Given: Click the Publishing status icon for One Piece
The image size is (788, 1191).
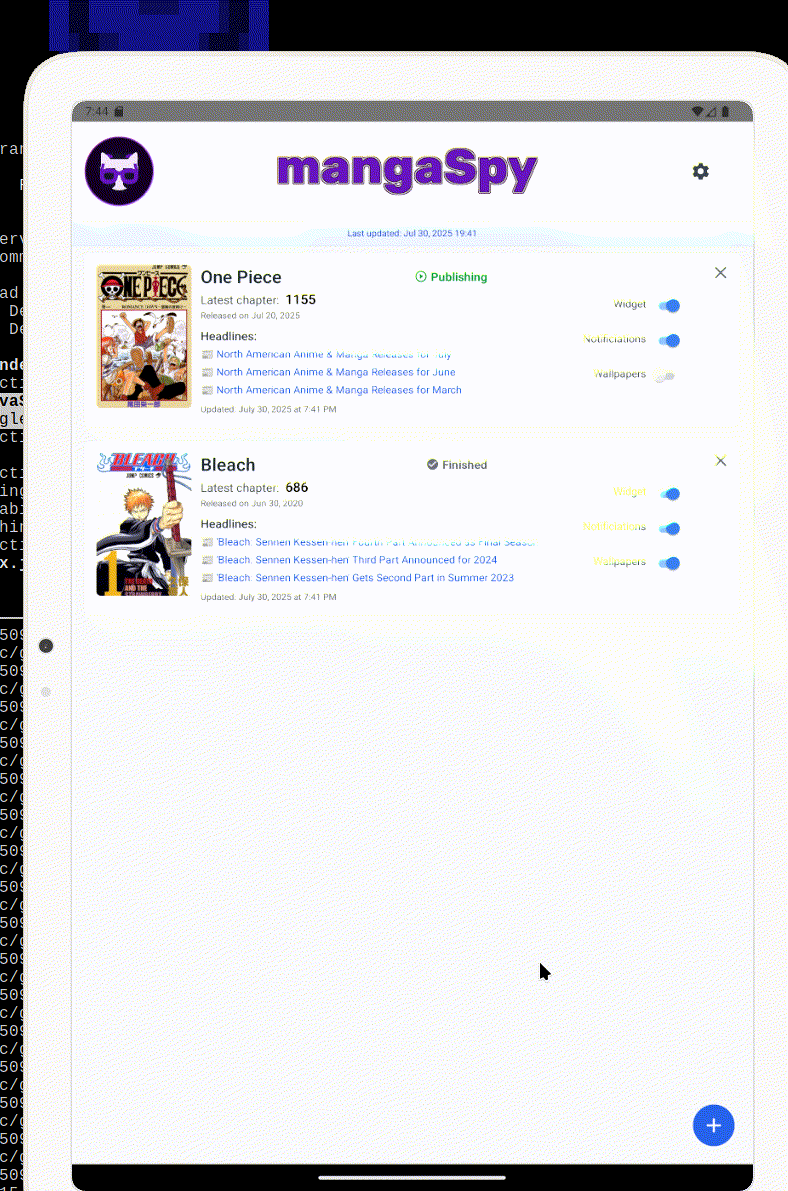Looking at the screenshot, I should pos(421,277).
